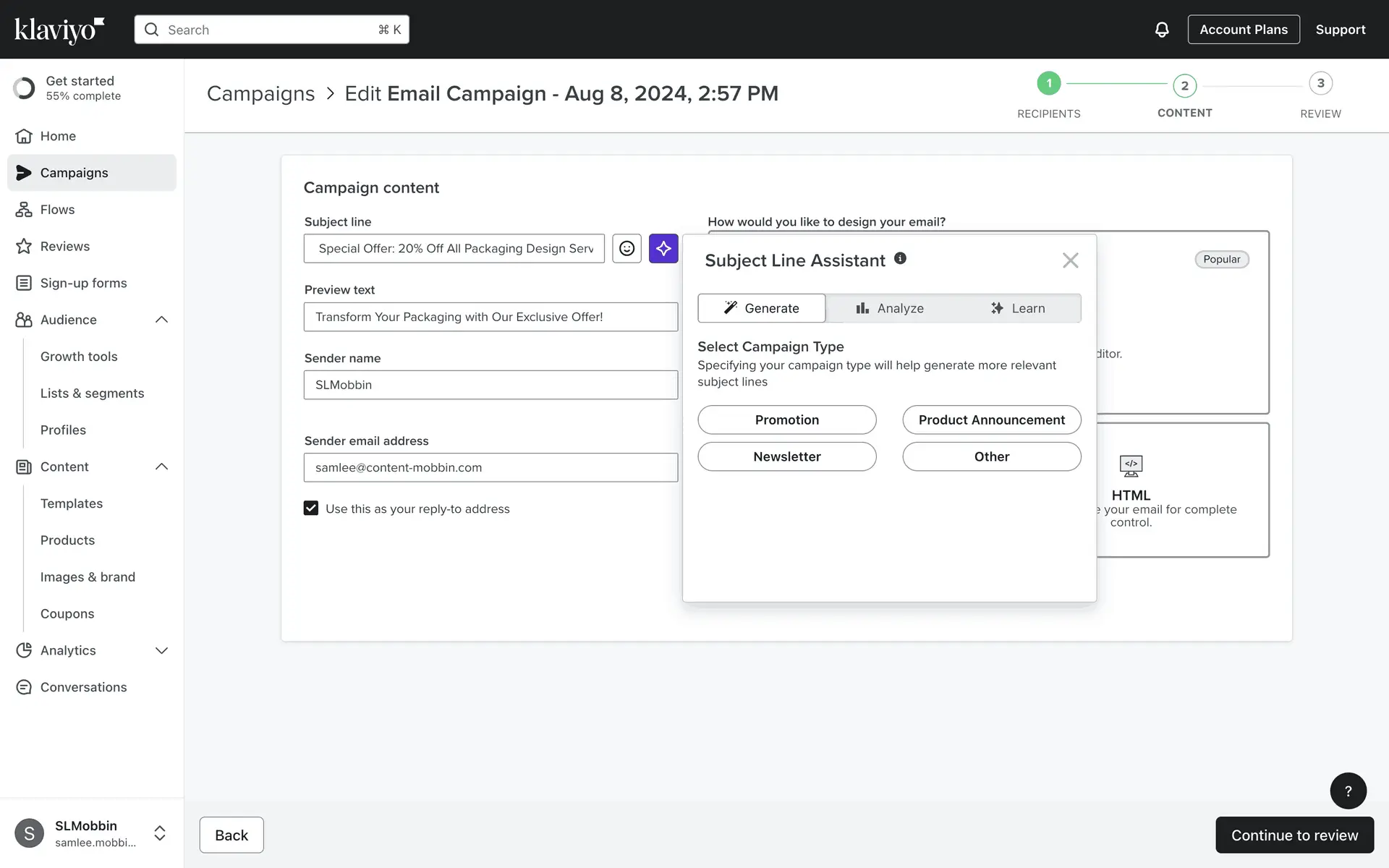Switch to the Analyze tab

click(890, 308)
